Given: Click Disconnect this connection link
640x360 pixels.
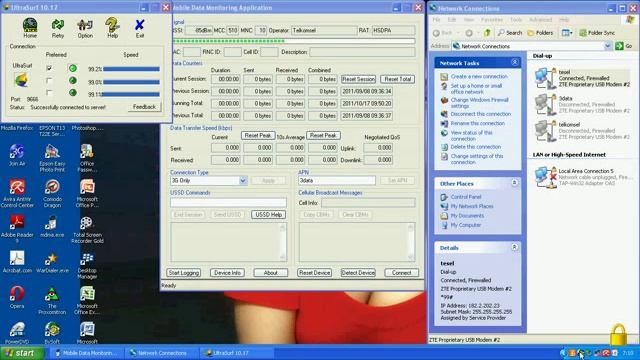Looking at the screenshot, I should tap(480, 114).
